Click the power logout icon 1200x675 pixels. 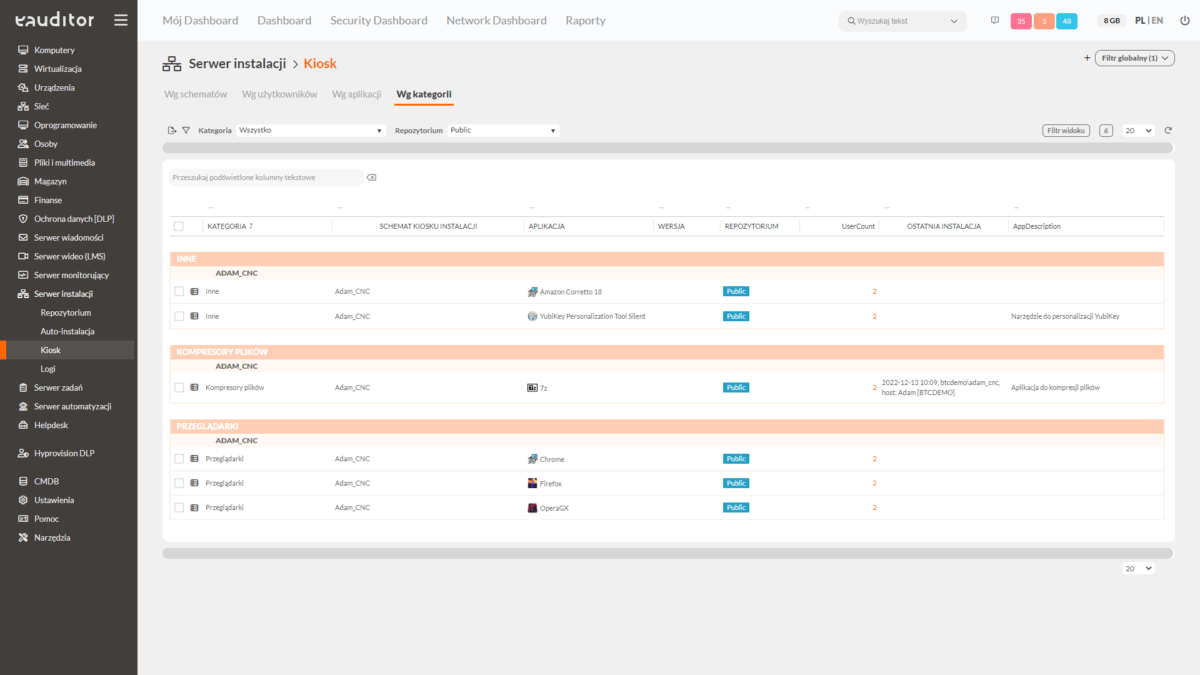[1185, 20]
